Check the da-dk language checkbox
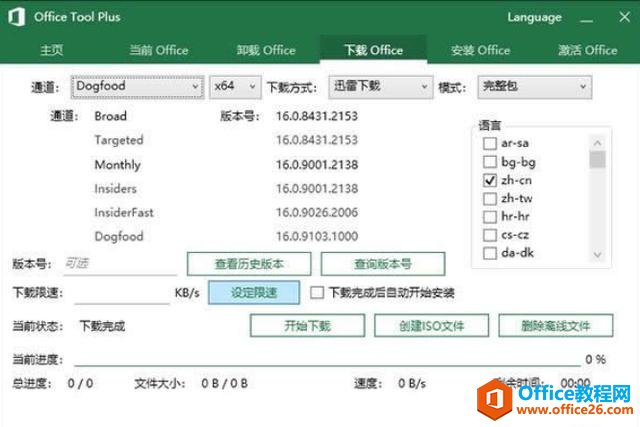The width and height of the screenshot is (640, 427). coord(490,253)
